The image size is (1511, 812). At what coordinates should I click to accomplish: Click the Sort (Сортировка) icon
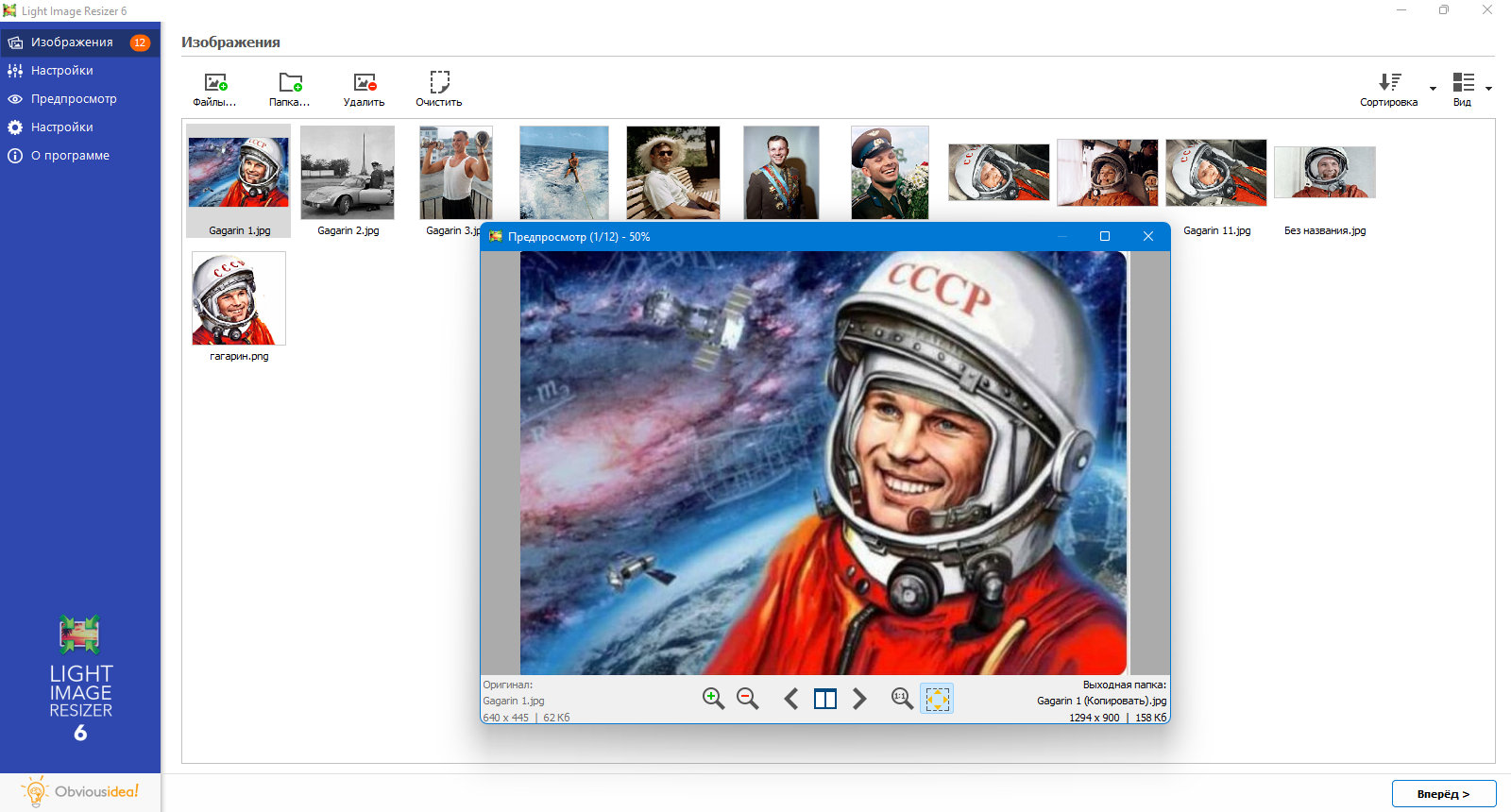1389,82
